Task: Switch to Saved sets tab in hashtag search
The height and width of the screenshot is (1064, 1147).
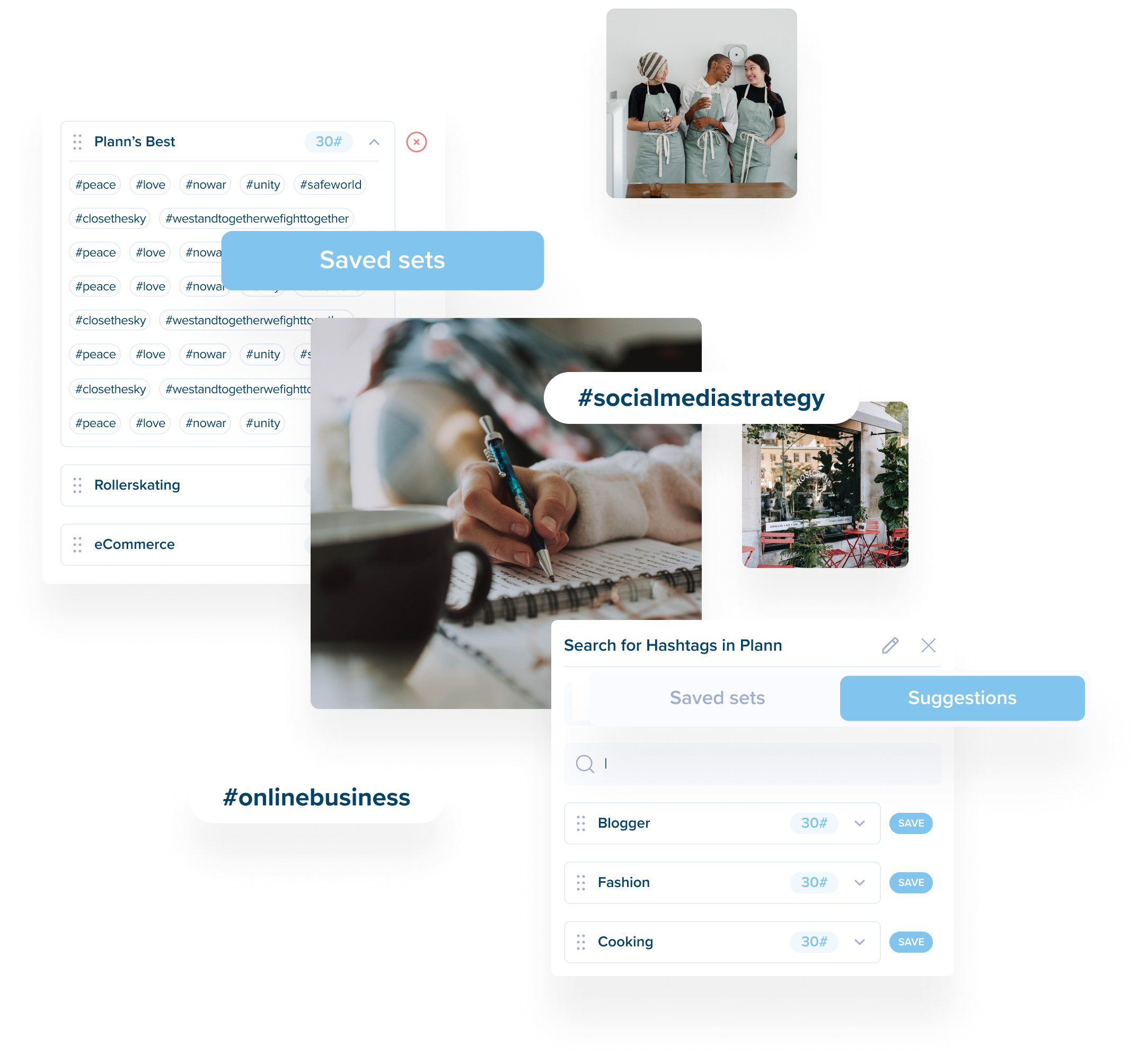Action: (717, 697)
